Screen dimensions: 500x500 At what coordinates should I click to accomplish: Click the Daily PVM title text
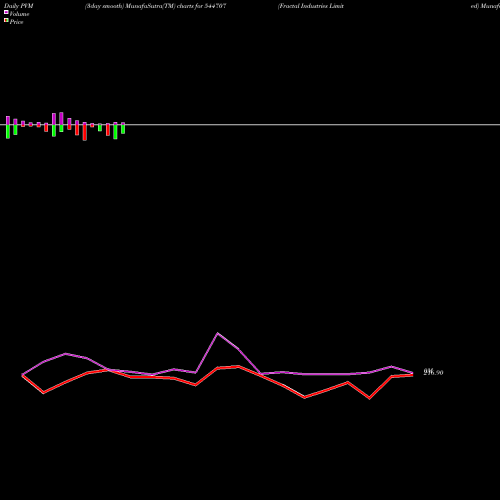point(19,6)
